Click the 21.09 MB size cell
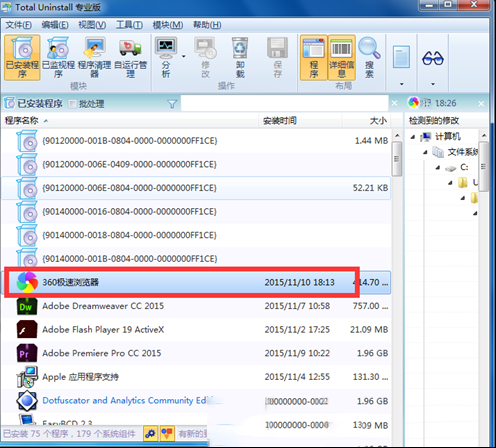The image size is (496, 448). pyautogui.click(x=369, y=330)
